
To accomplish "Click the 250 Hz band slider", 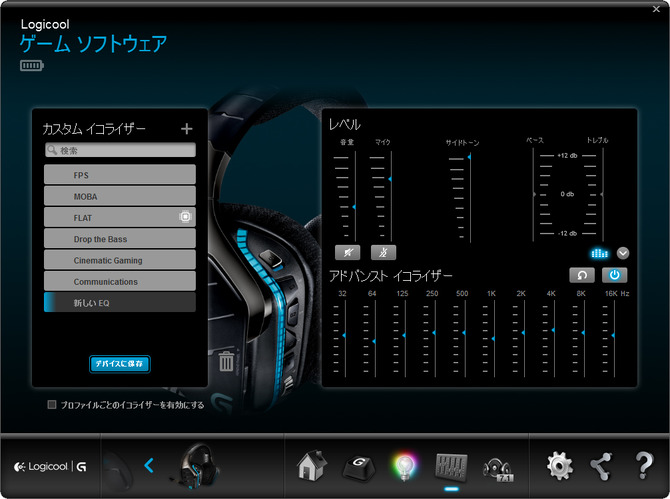I will [x=434, y=332].
